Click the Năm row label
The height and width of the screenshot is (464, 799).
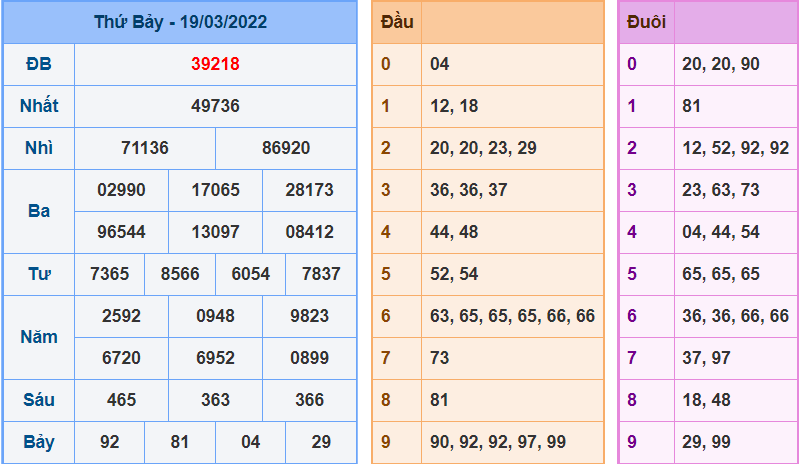[x=39, y=337]
